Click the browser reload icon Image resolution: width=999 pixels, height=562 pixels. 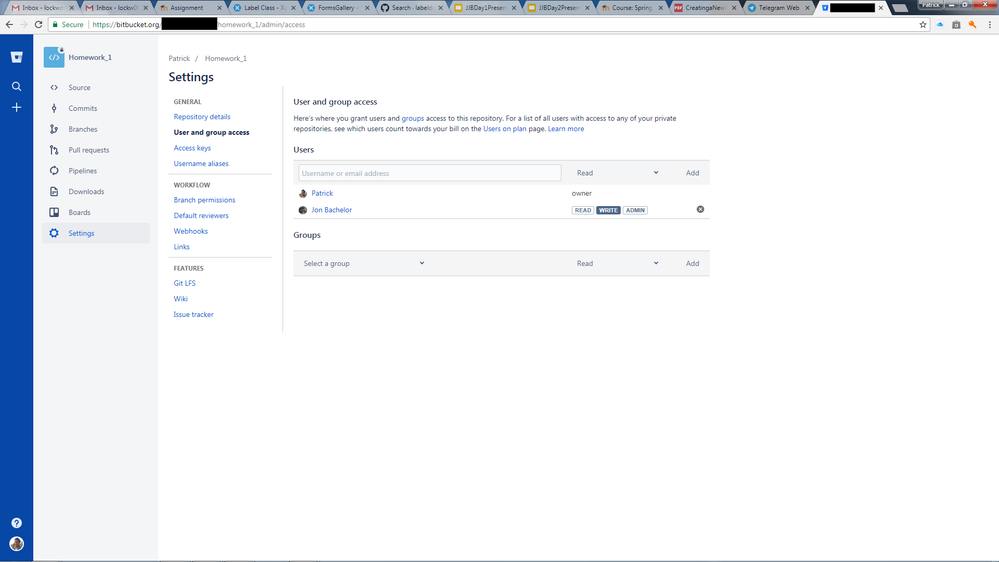38,24
